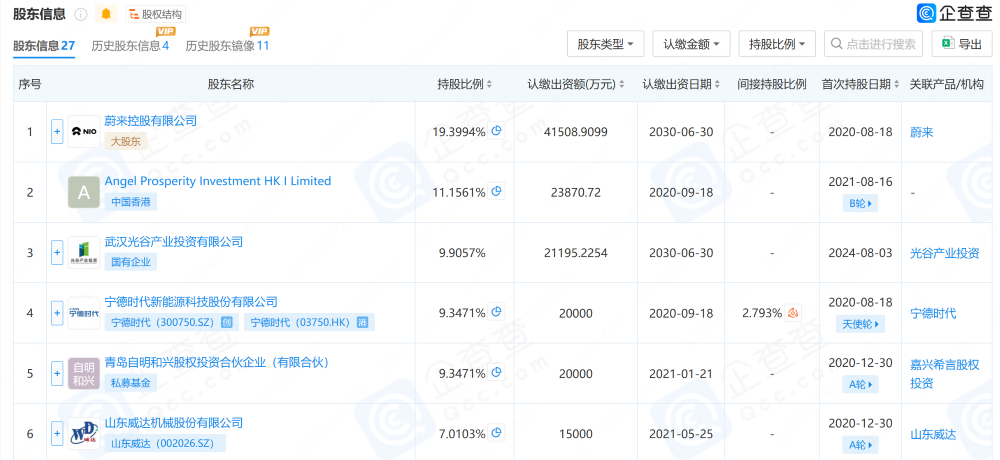Switch to 历史股东镜像 11 tab

227,45
